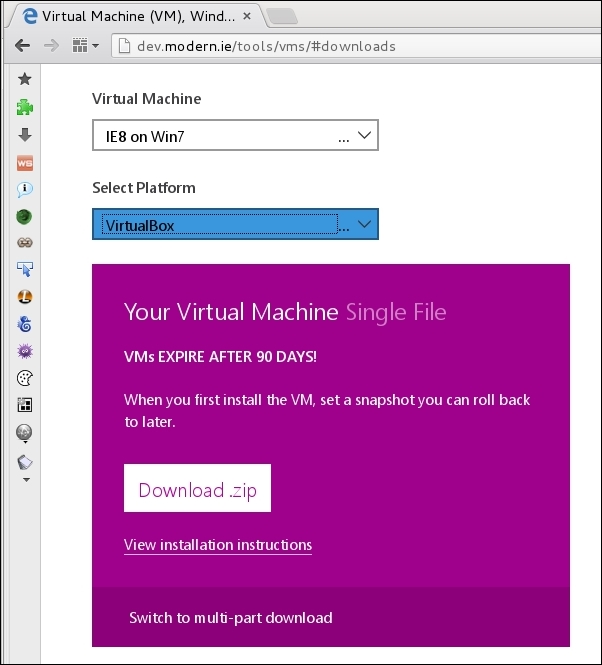Open the apps grid dropdown in toolbar
602x665 pixels.
pos(85,45)
